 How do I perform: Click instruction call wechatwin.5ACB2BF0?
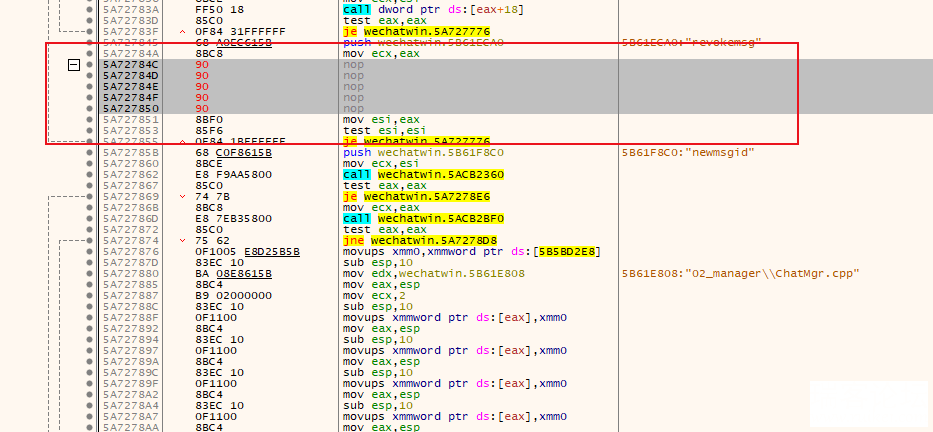coord(424,218)
